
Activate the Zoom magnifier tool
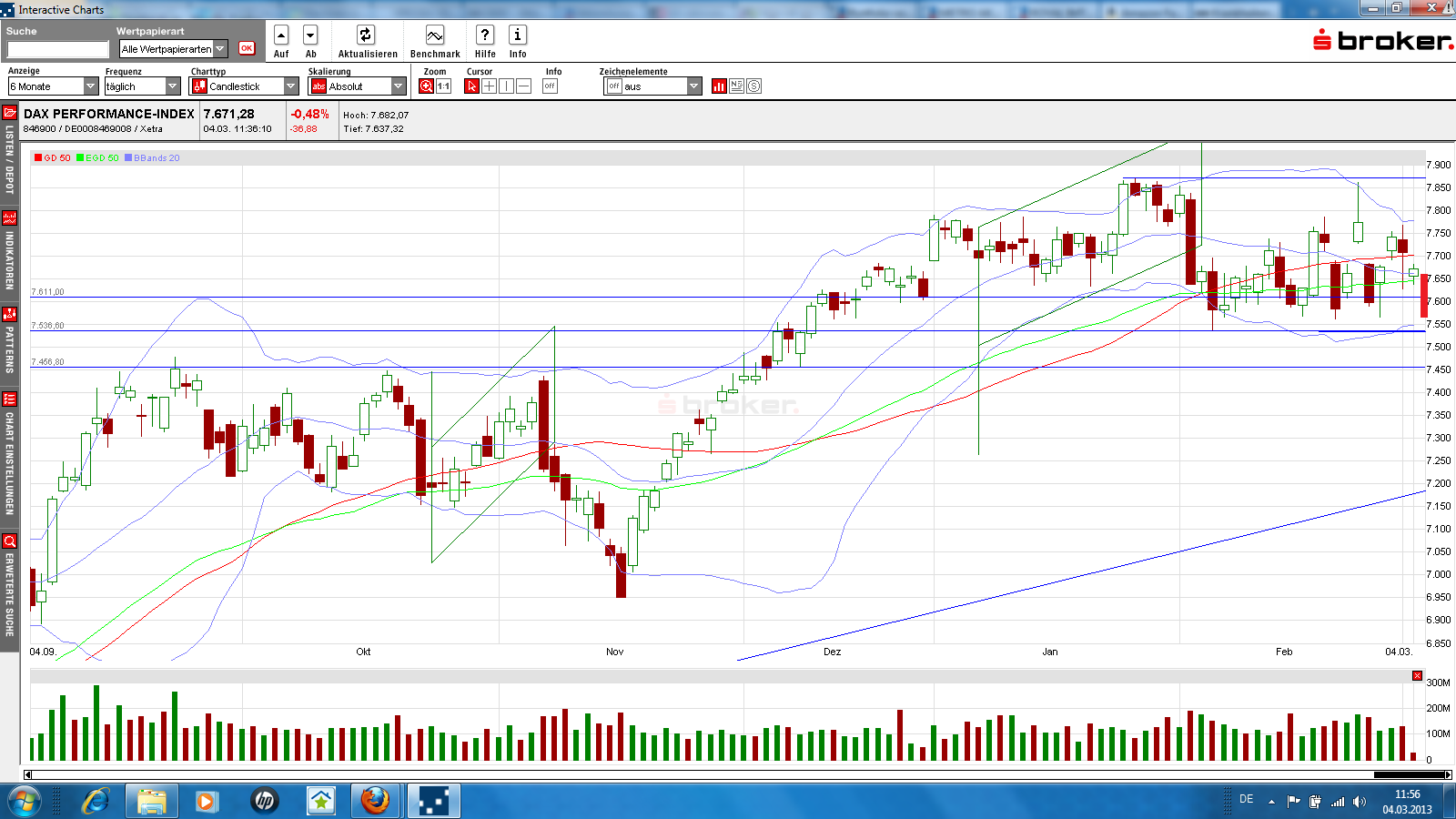[427, 86]
